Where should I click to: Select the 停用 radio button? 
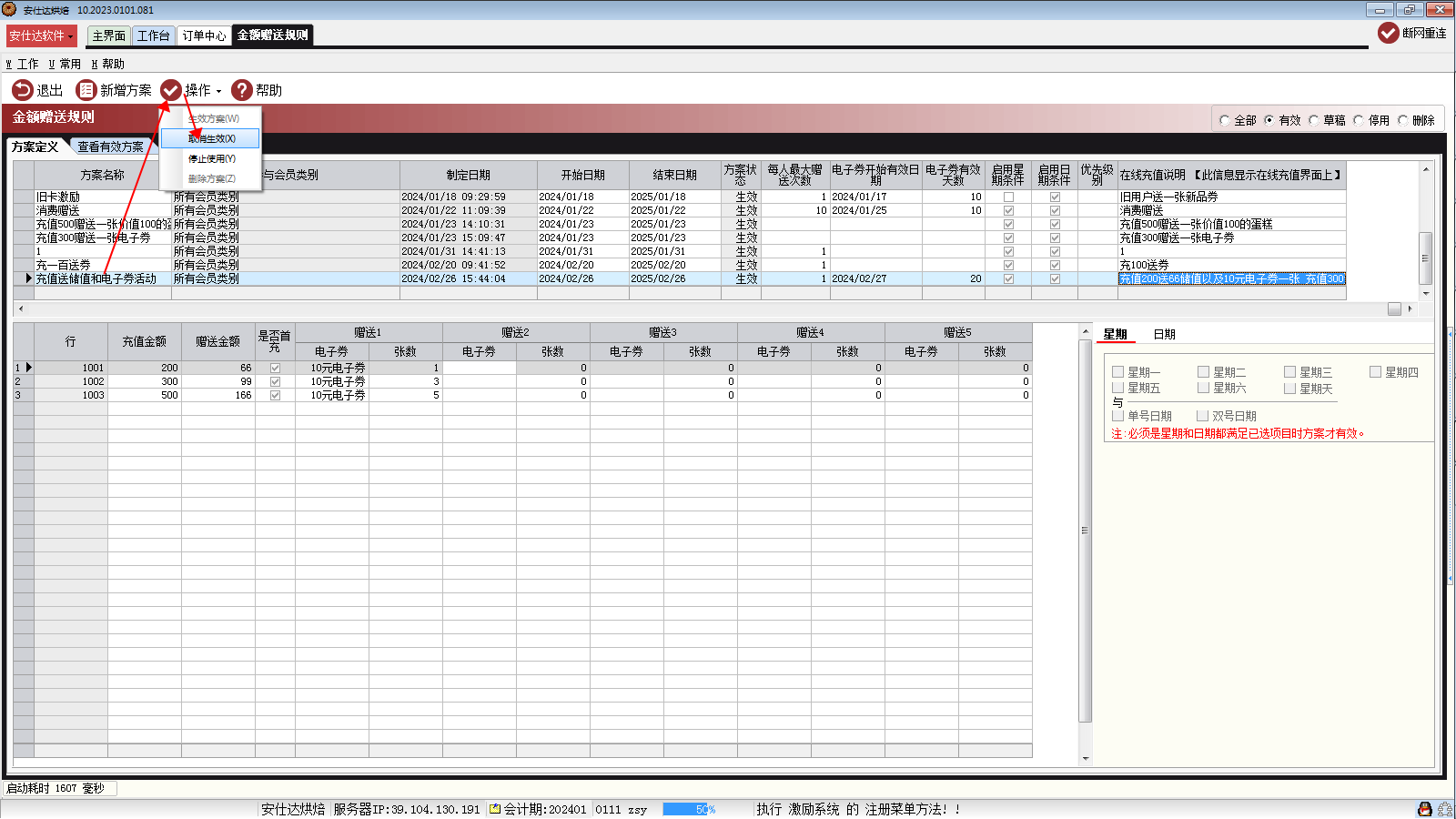[1359, 120]
